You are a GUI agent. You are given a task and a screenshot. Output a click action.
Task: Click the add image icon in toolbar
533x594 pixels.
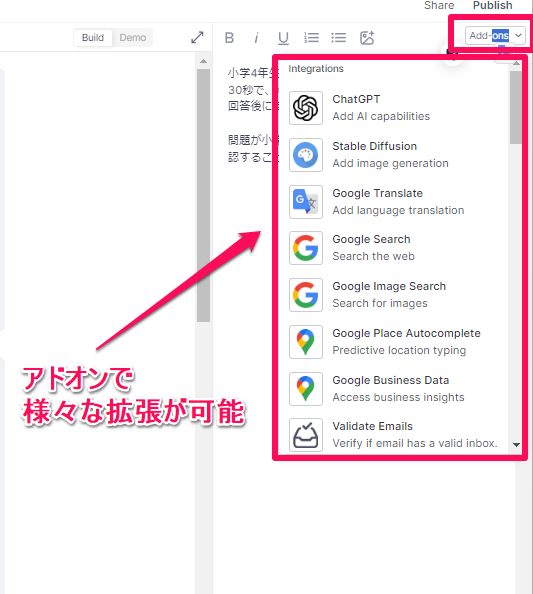[x=367, y=38]
